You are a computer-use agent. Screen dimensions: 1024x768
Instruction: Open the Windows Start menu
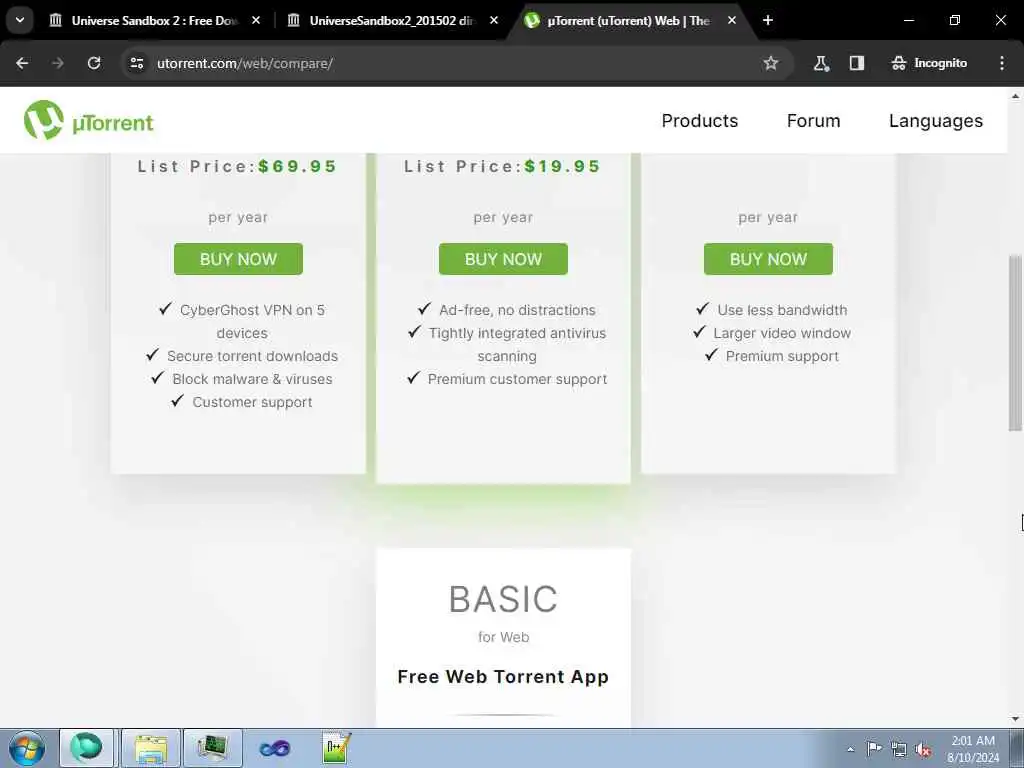[27, 748]
